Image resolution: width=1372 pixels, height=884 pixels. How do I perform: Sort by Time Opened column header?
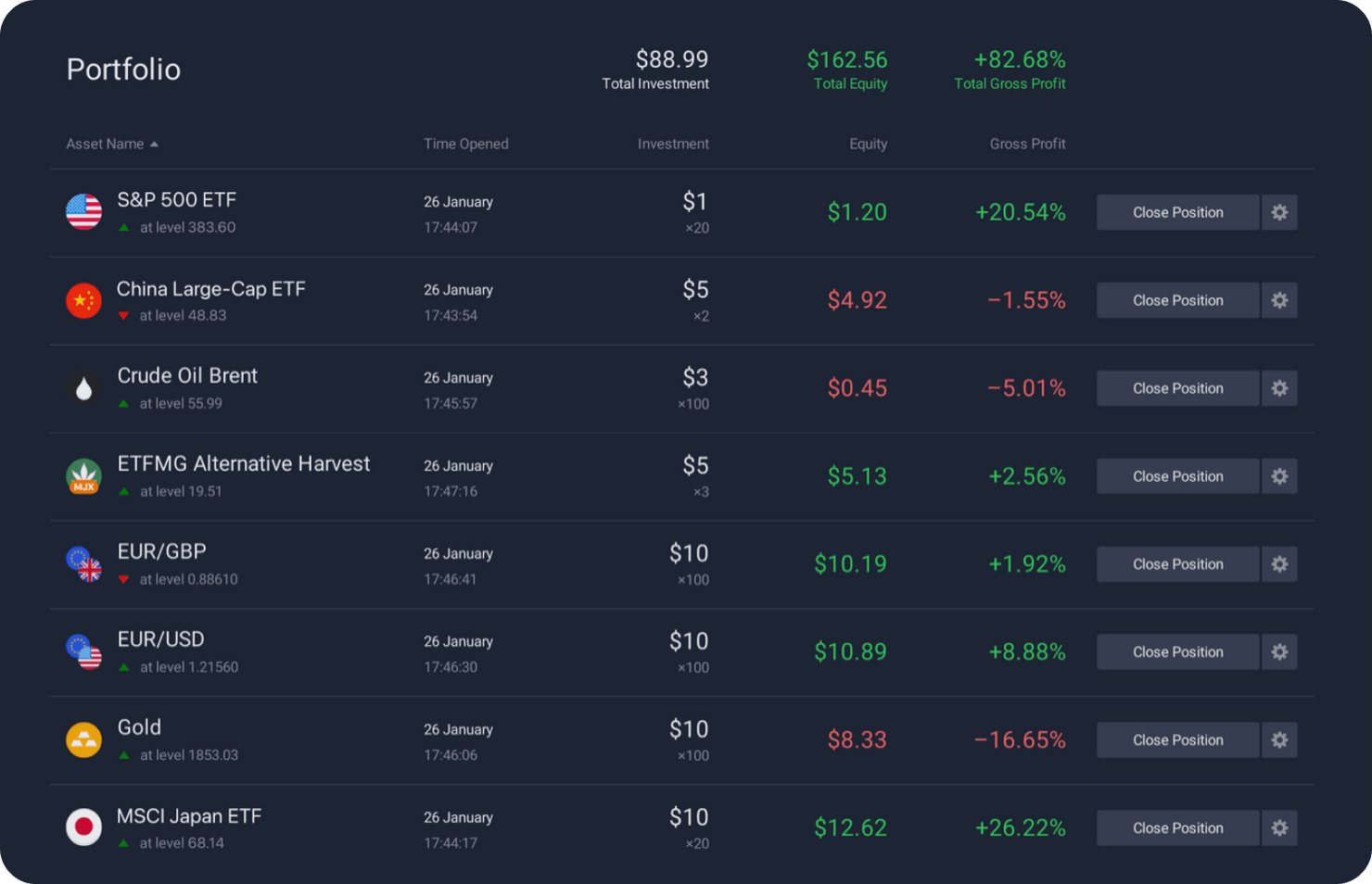(466, 144)
